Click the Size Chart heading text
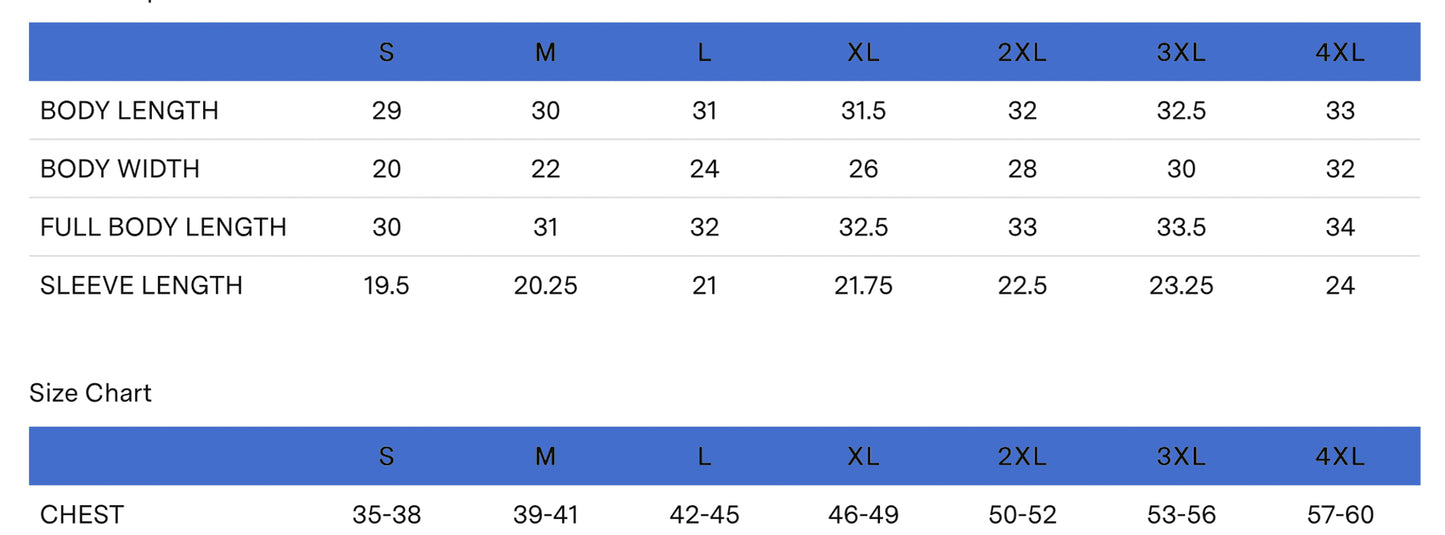Screen dimensions: 1445x535 click(x=90, y=393)
